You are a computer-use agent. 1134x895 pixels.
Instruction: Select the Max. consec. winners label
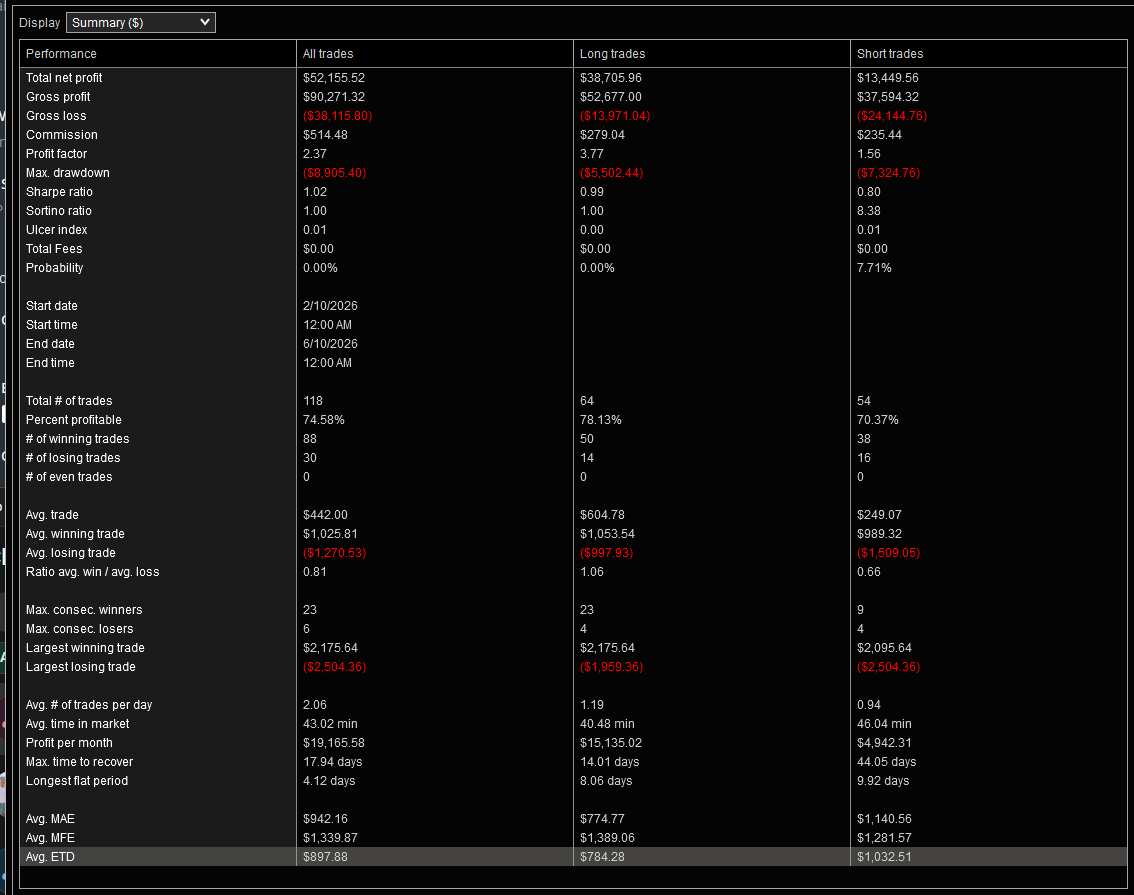[x=84, y=609]
